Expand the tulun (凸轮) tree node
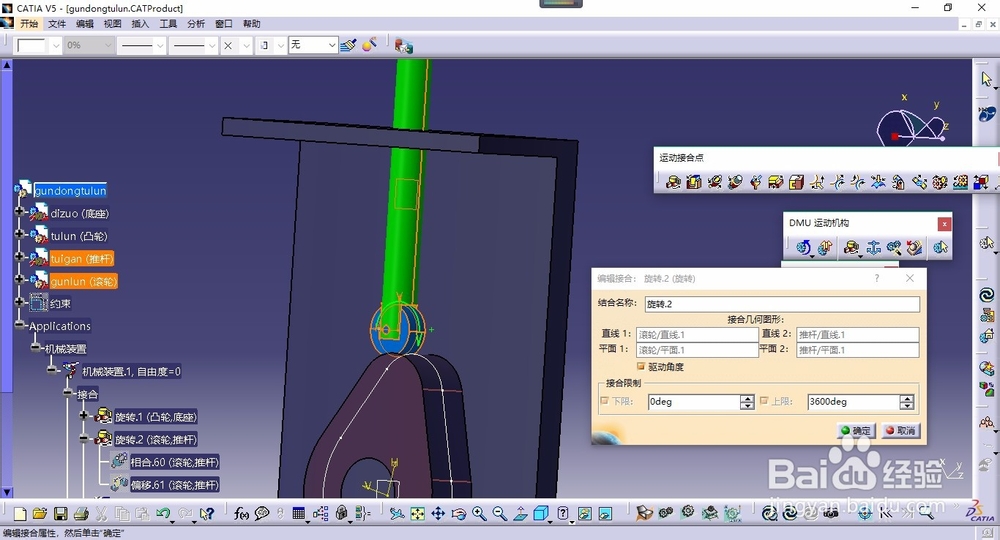Viewport: 1000px width, 540px height. tap(19, 234)
